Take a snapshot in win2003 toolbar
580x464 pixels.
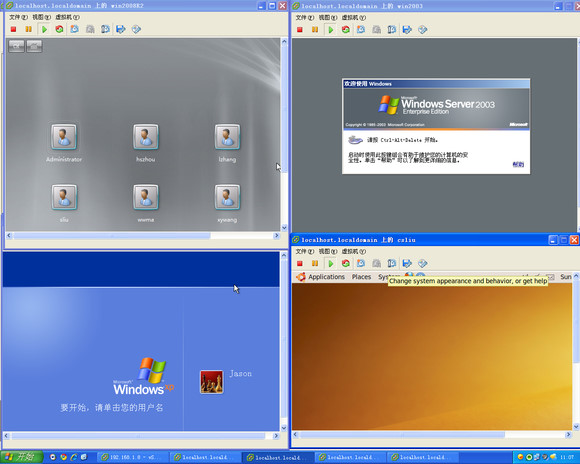click(x=361, y=30)
